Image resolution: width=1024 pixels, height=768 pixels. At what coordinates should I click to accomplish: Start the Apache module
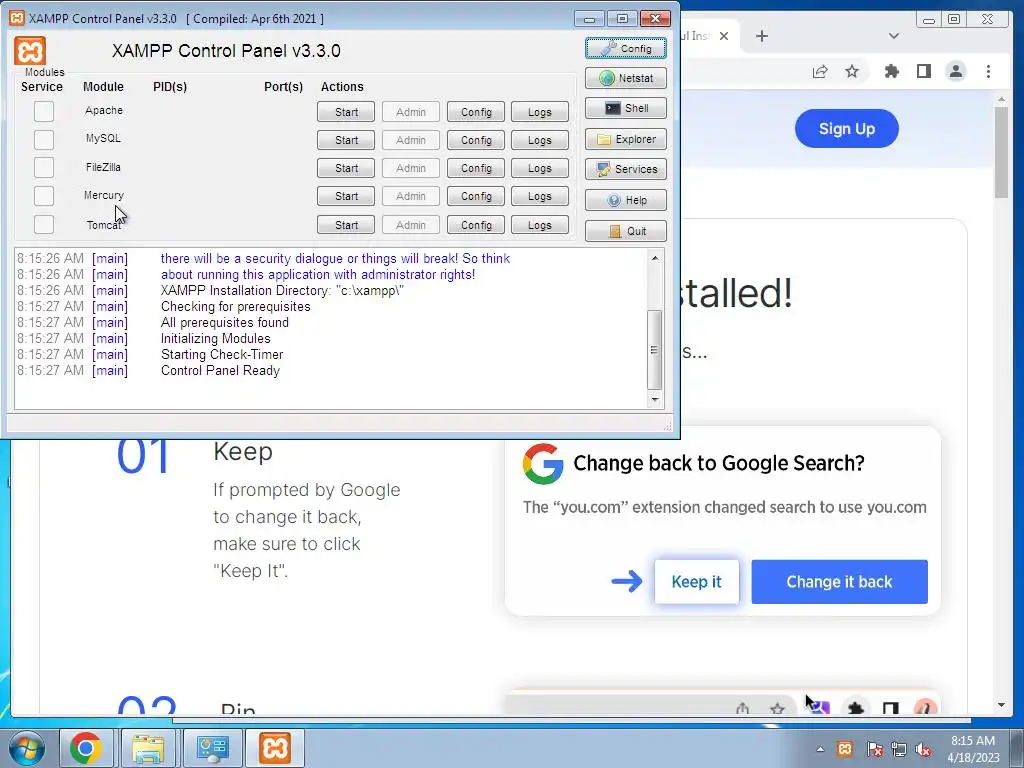tap(346, 112)
